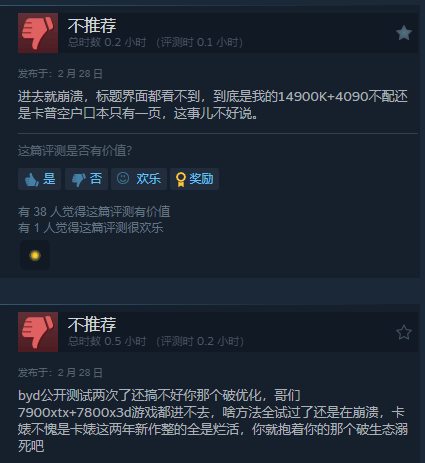The height and width of the screenshot is (463, 425).
Task: Mark review as funny with 欢乐
Action: coord(139,179)
